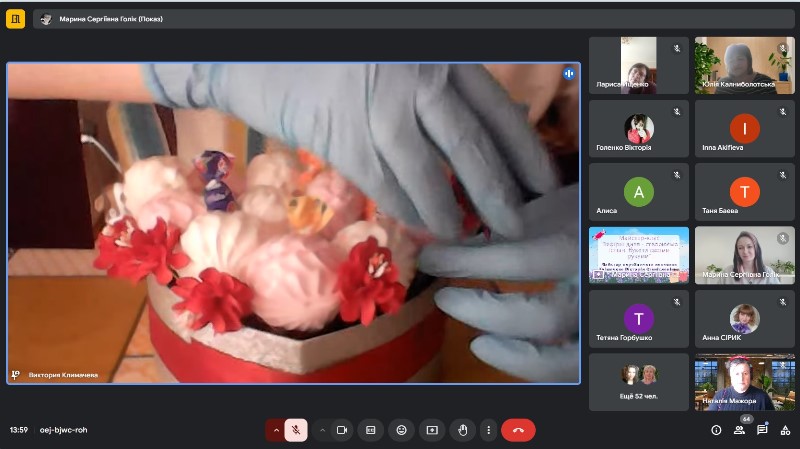Select the Марина Сергіївна Голік presentation banner
This screenshot has height=449, width=800.
(413, 19)
